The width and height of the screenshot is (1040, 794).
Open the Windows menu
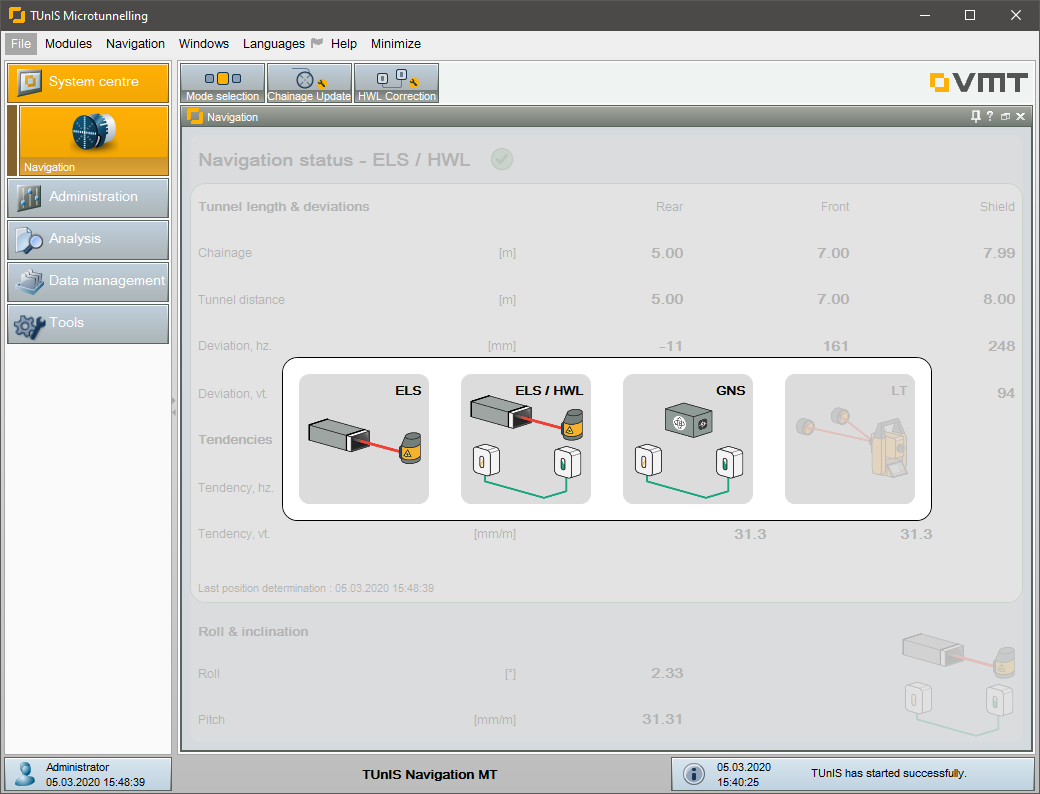point(204,44)
